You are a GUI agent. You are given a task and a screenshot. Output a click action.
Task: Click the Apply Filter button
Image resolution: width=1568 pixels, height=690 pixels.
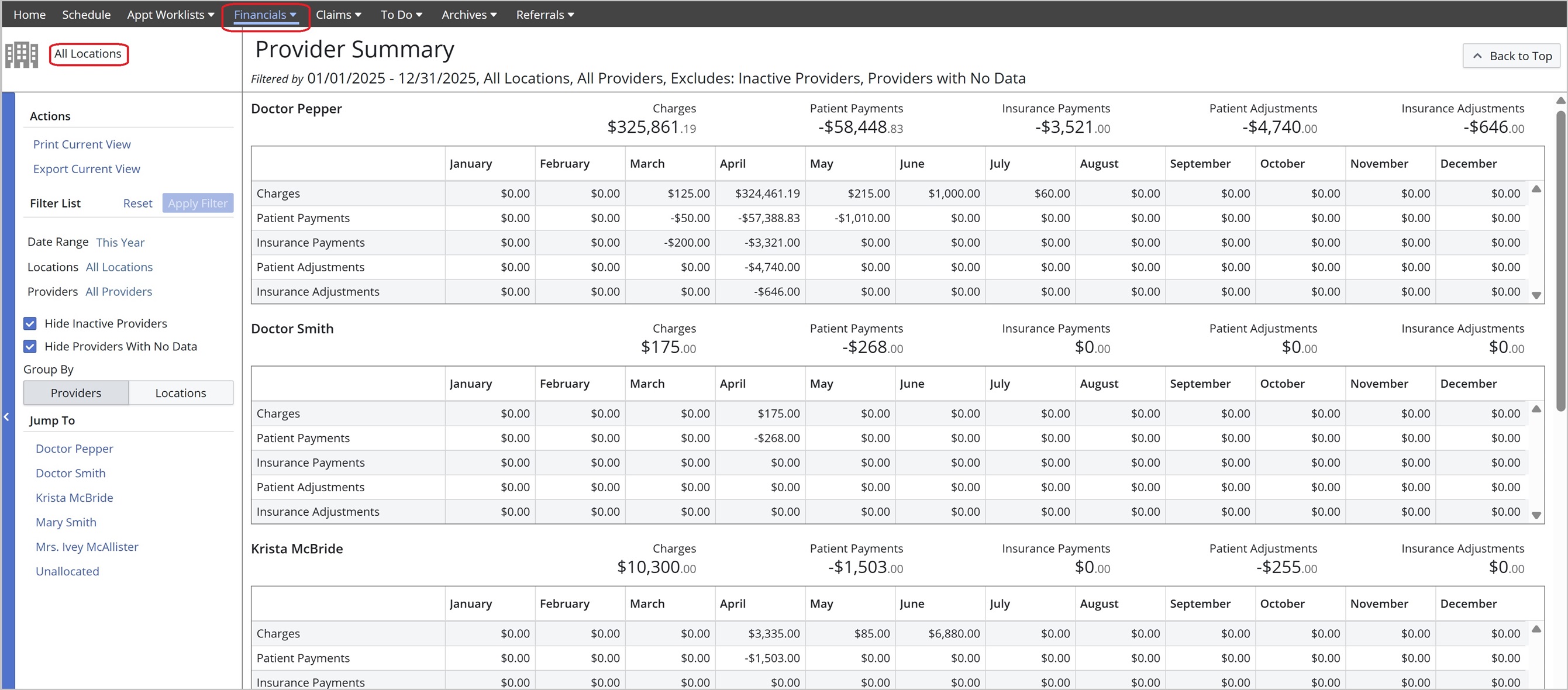(x=198, y=203)
